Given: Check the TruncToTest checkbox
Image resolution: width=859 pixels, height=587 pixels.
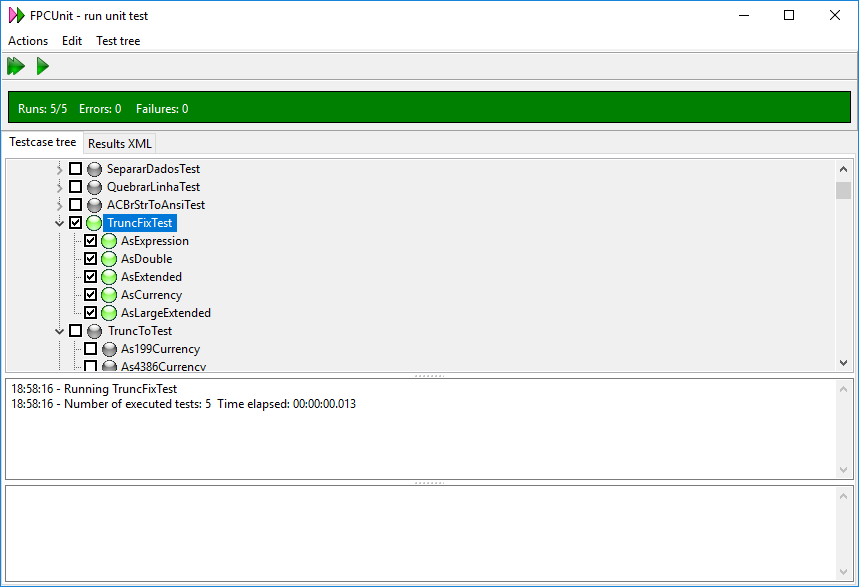Looking at the screenshot, I should pyautogui.click(x=76, y=330).
